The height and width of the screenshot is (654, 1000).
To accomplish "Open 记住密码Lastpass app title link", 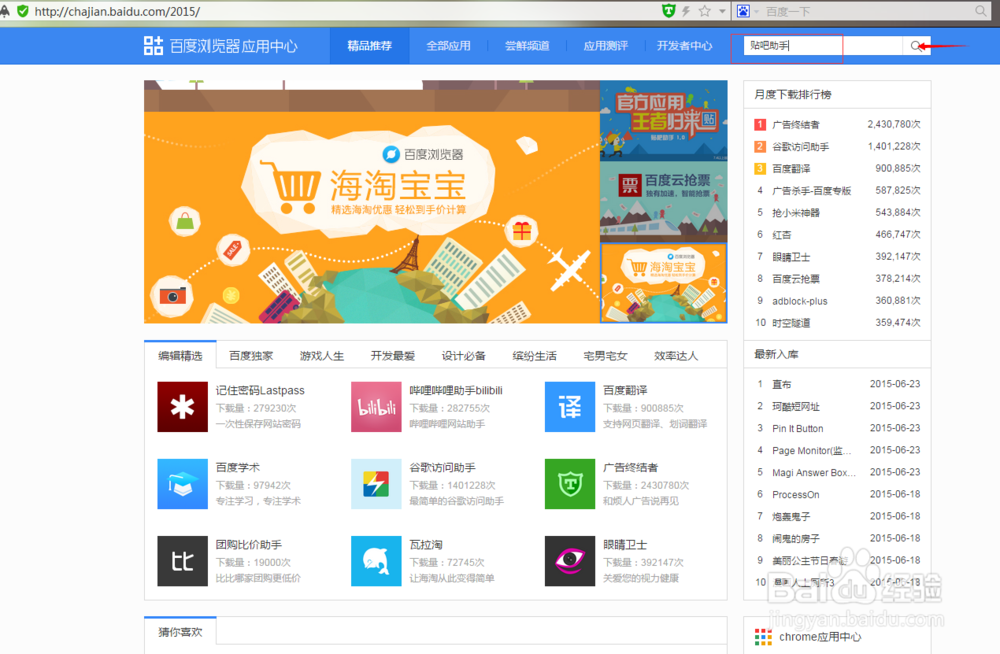I will 260,390.
